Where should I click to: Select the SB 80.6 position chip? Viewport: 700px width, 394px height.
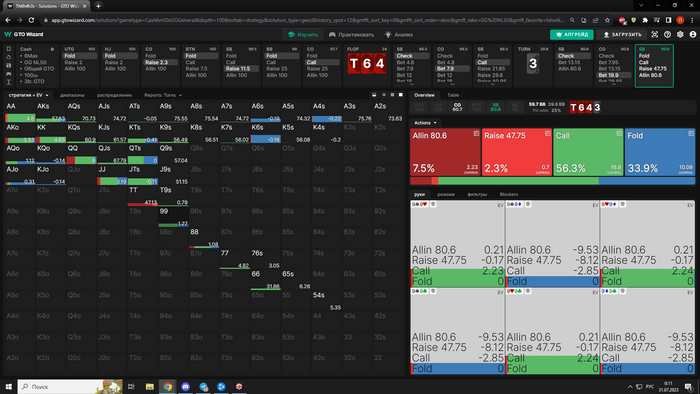[x=496, y=107]
